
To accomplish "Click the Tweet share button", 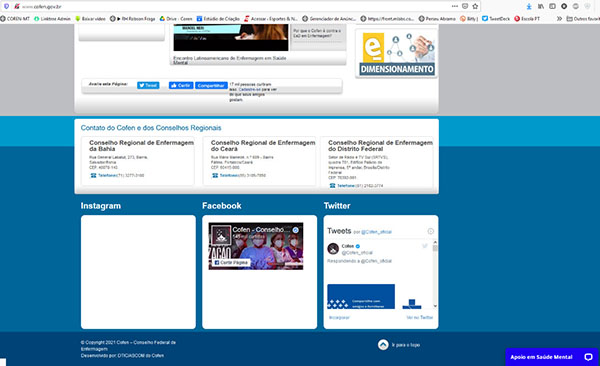I will (148, 85).
